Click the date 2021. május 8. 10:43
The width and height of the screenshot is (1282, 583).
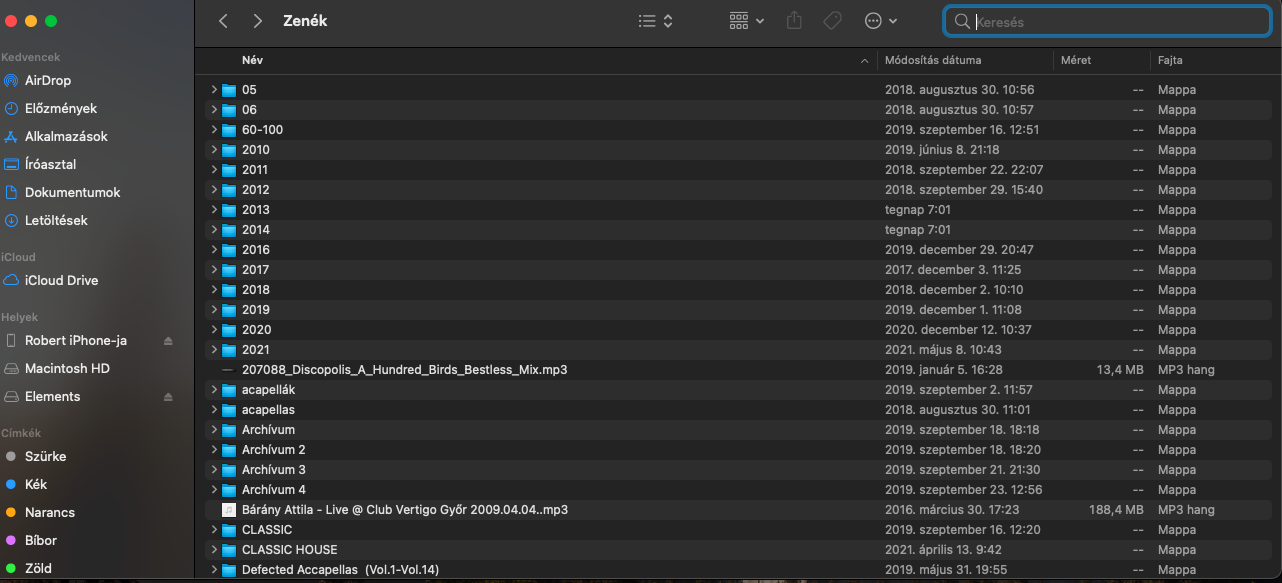click(x=943, y=350)
